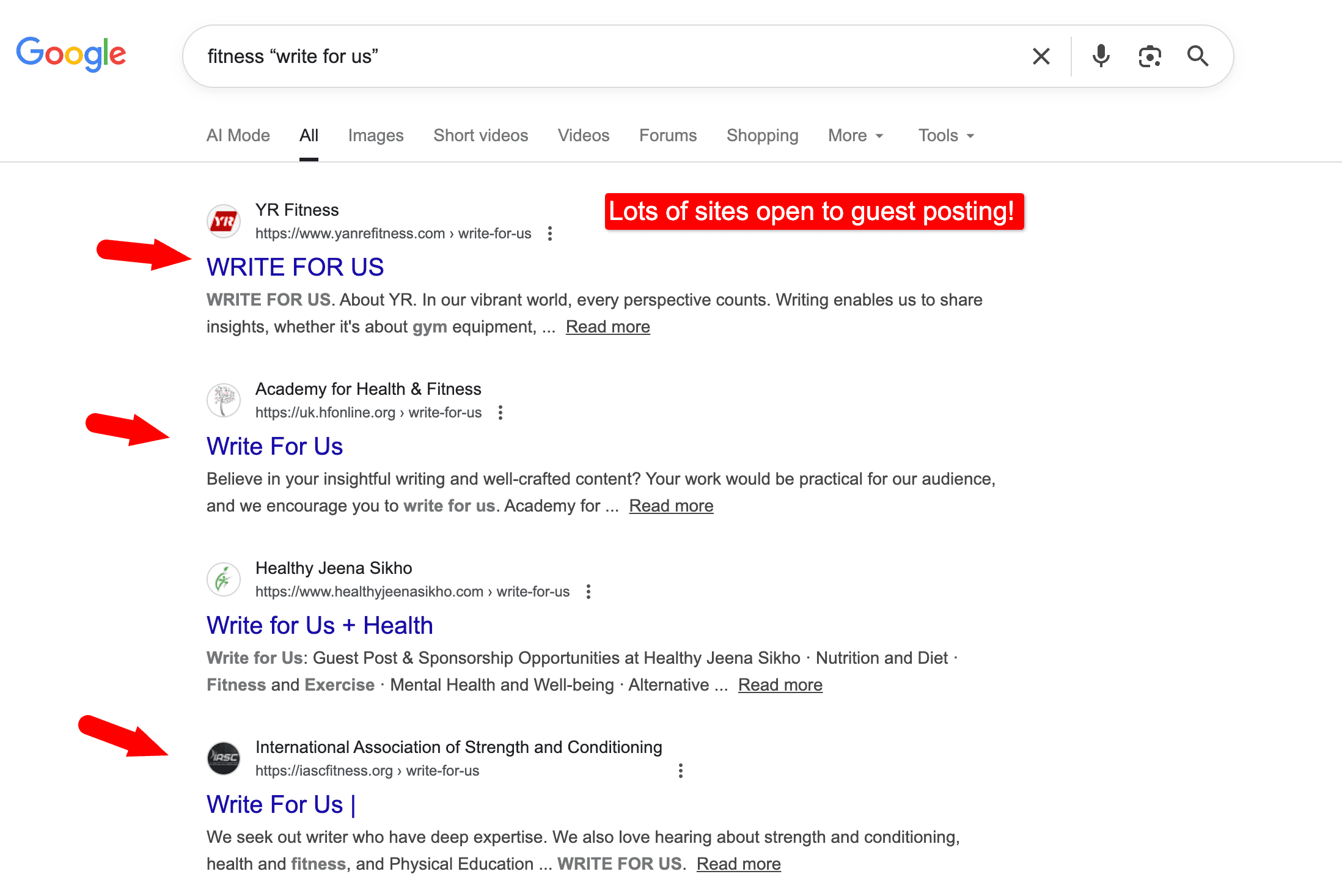Click the Academy for Health & Fitness favicon
The image size is (1342, 896).
(x=224, y=400)
